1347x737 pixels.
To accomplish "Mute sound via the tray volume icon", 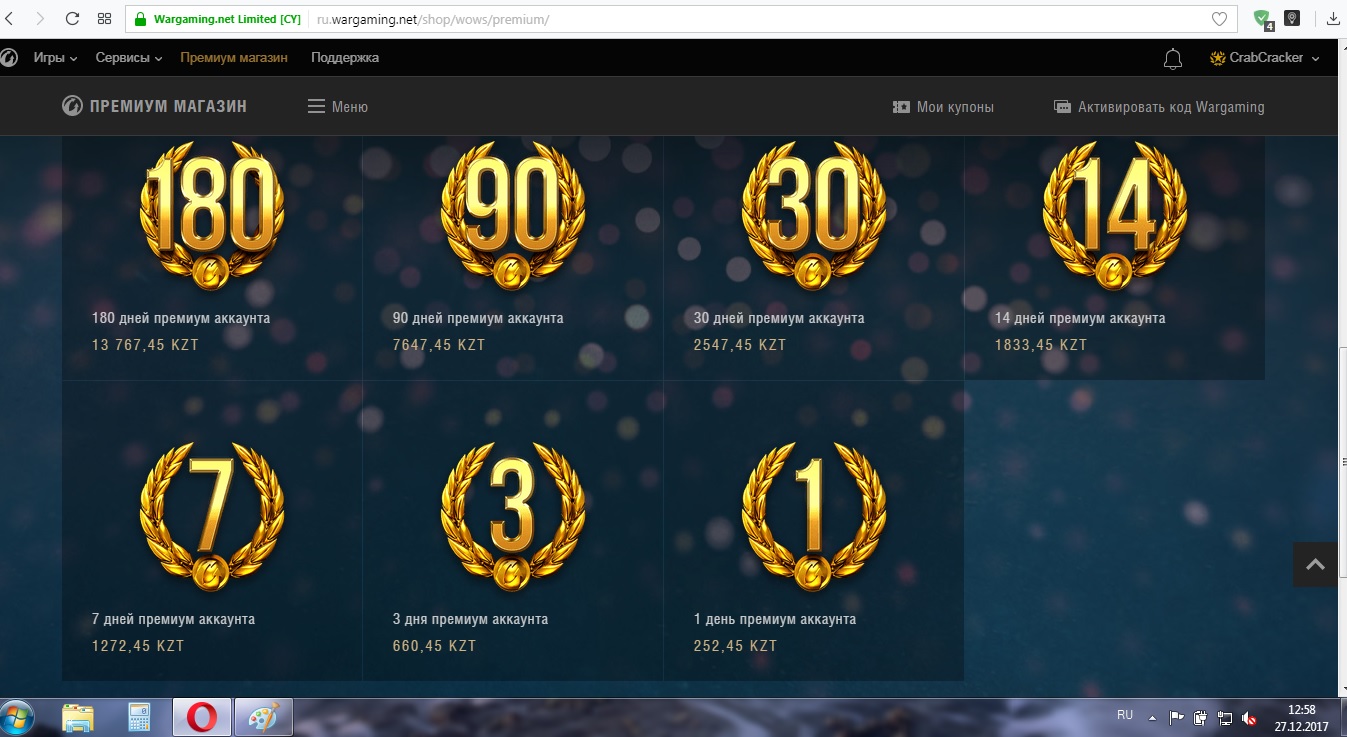I will click(1249, 718).
